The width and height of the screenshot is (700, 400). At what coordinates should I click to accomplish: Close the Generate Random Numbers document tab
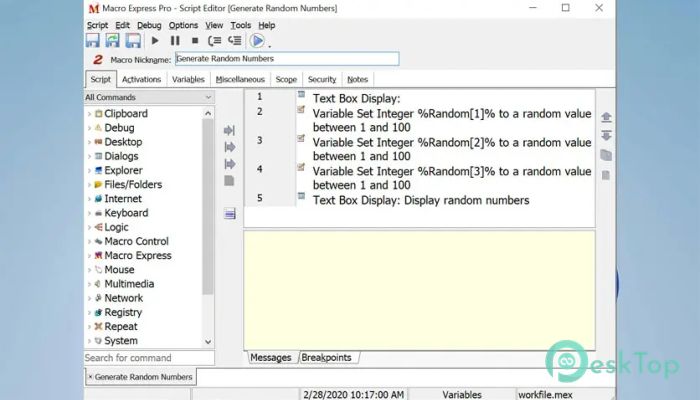click(90, 377)
